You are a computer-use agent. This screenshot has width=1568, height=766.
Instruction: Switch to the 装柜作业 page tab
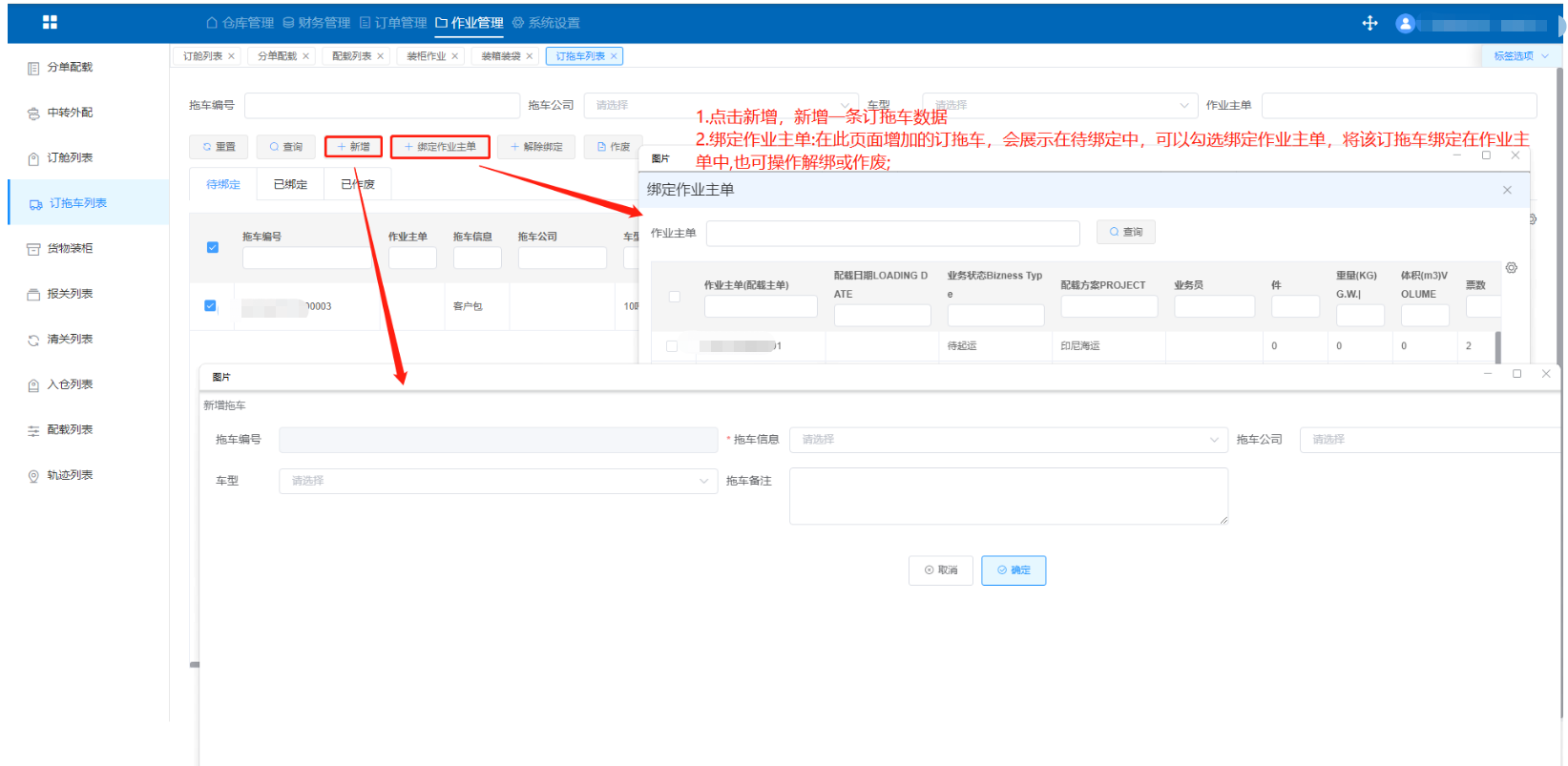[426, 56]
